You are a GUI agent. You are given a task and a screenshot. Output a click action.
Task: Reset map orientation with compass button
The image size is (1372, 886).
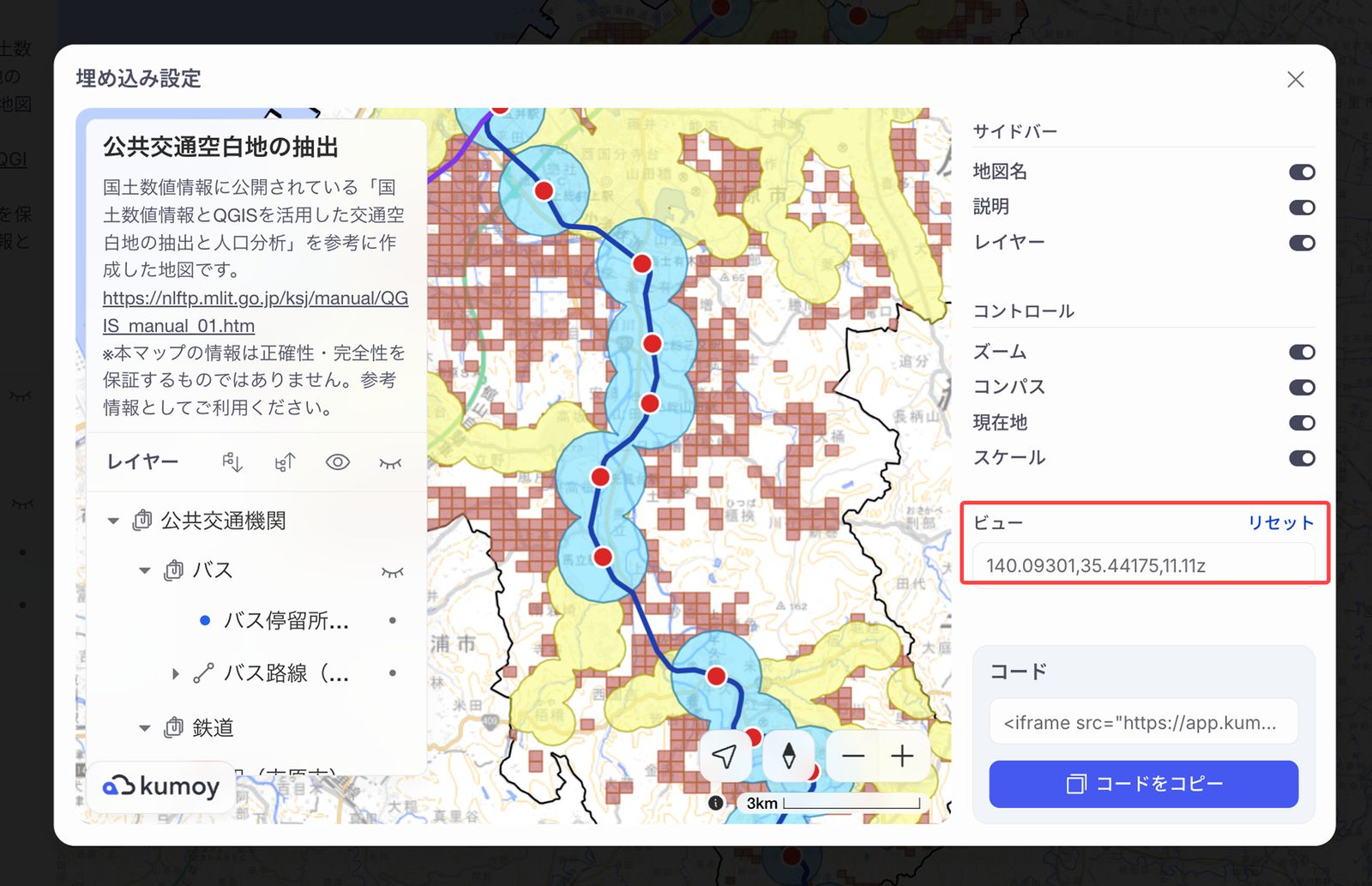(789, 756)
